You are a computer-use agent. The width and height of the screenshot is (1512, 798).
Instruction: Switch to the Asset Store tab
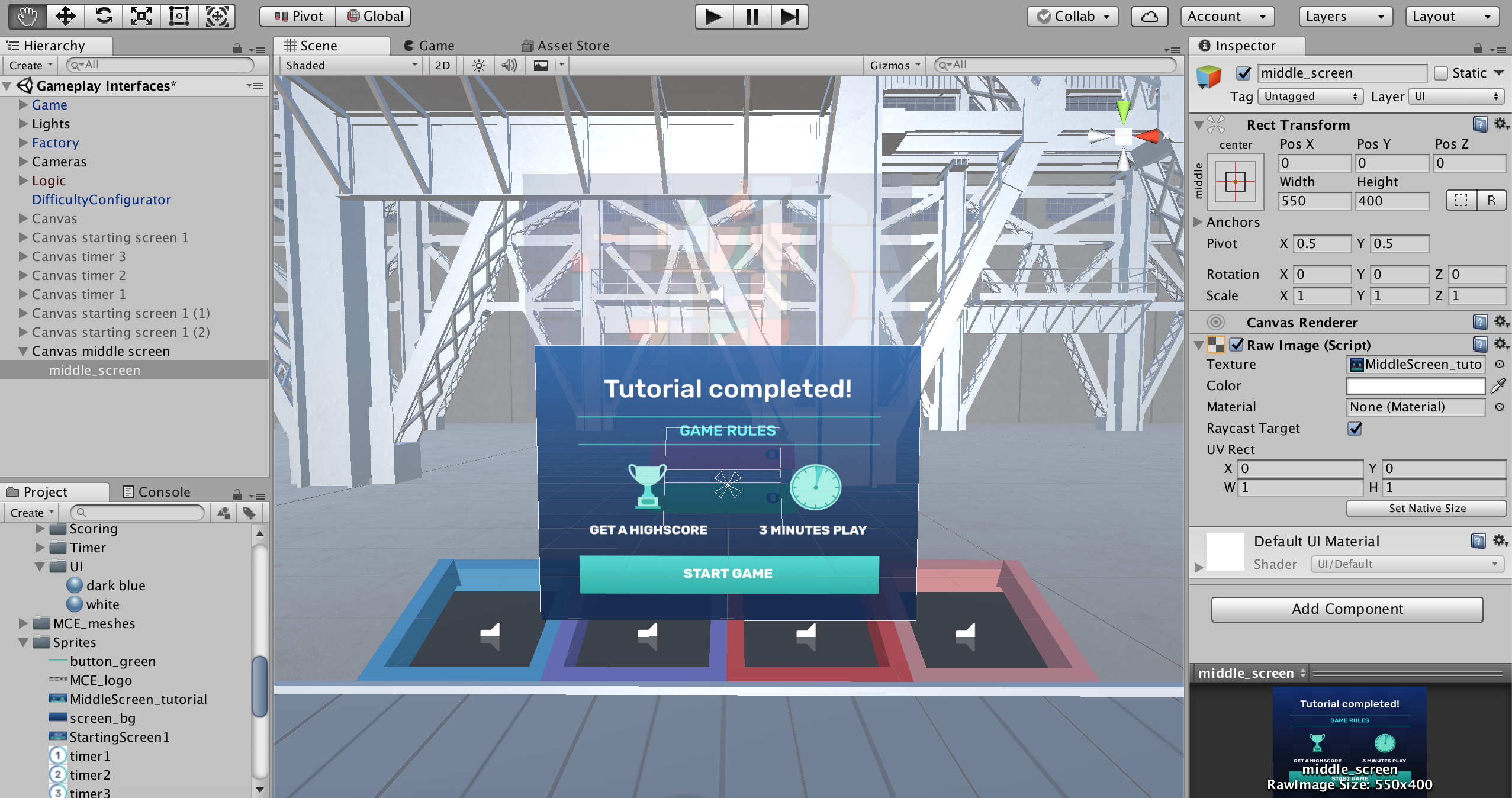(565, 46)
